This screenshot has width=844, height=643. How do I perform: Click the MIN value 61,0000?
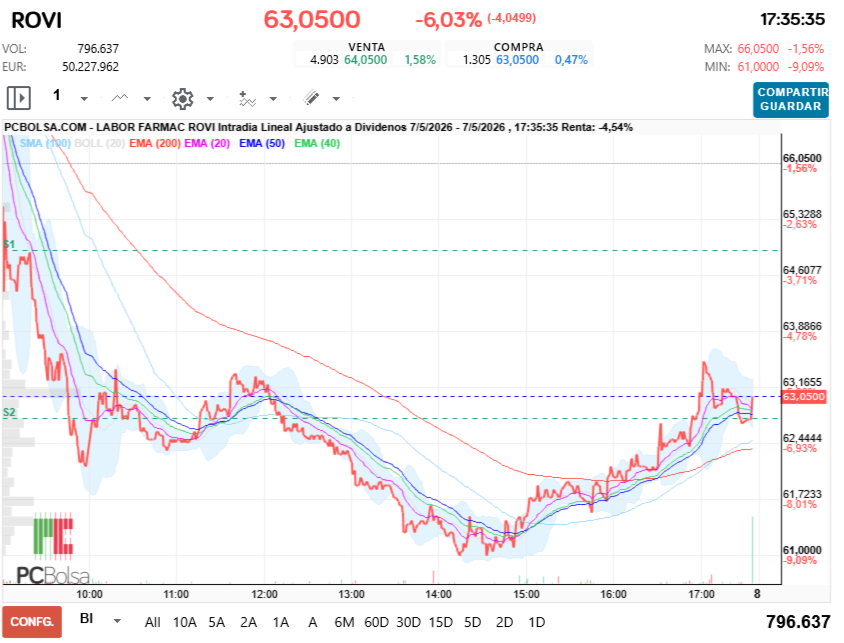click(758, 67)
